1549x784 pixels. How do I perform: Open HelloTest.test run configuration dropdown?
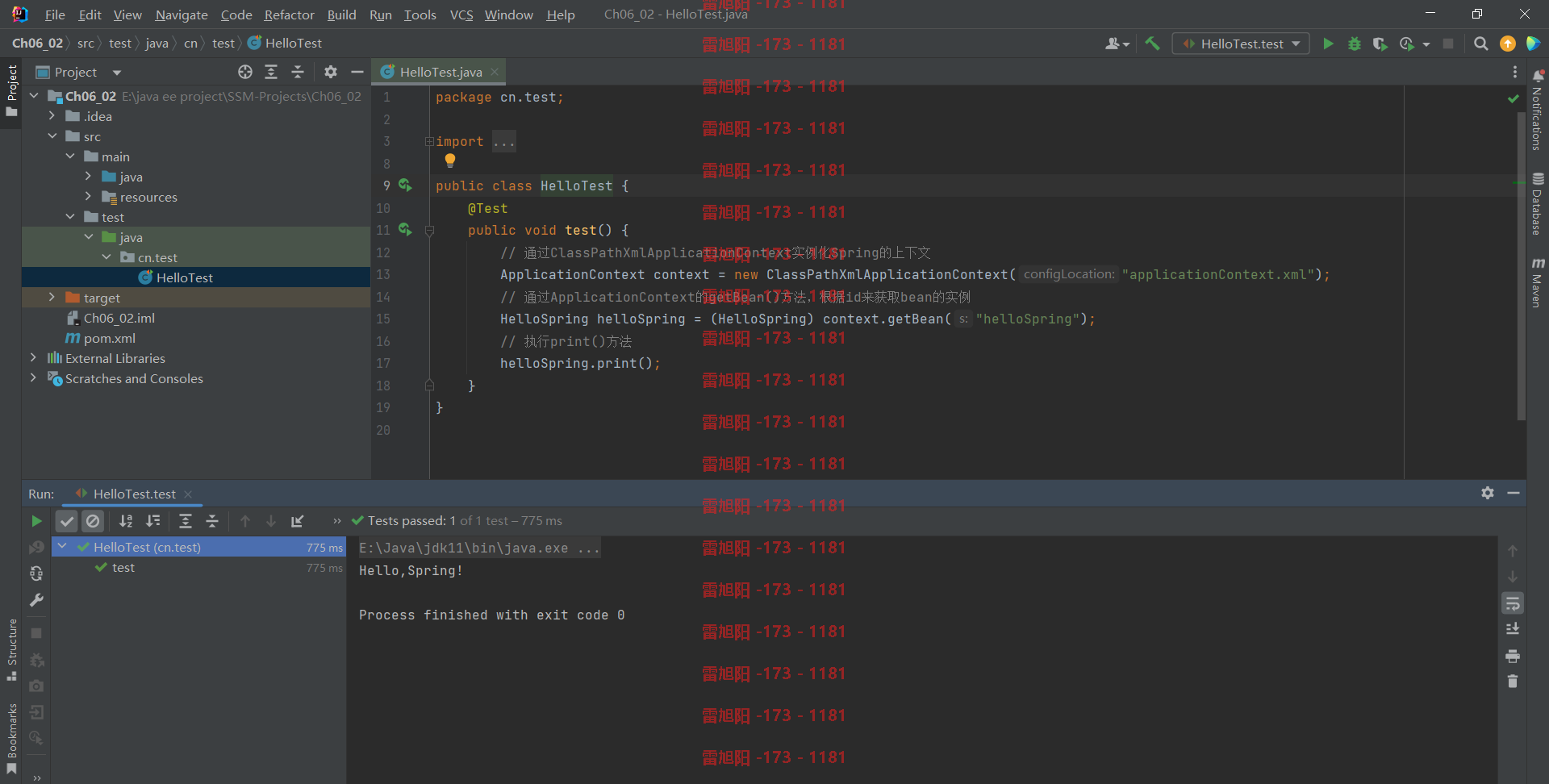(1242, 44)
